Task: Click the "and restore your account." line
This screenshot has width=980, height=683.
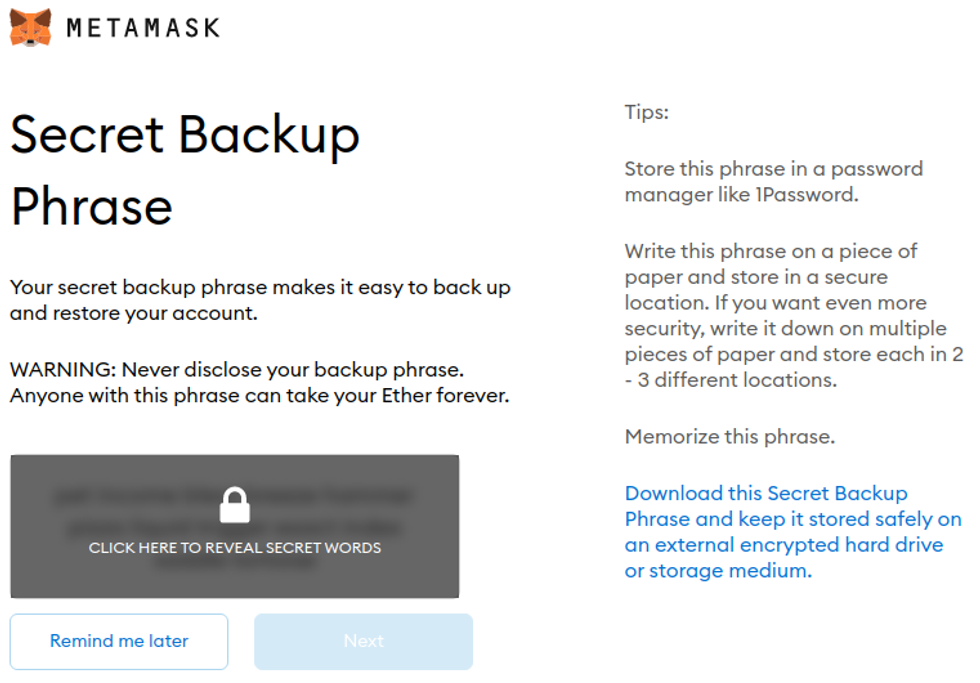Action: click(x=134, y=313)
